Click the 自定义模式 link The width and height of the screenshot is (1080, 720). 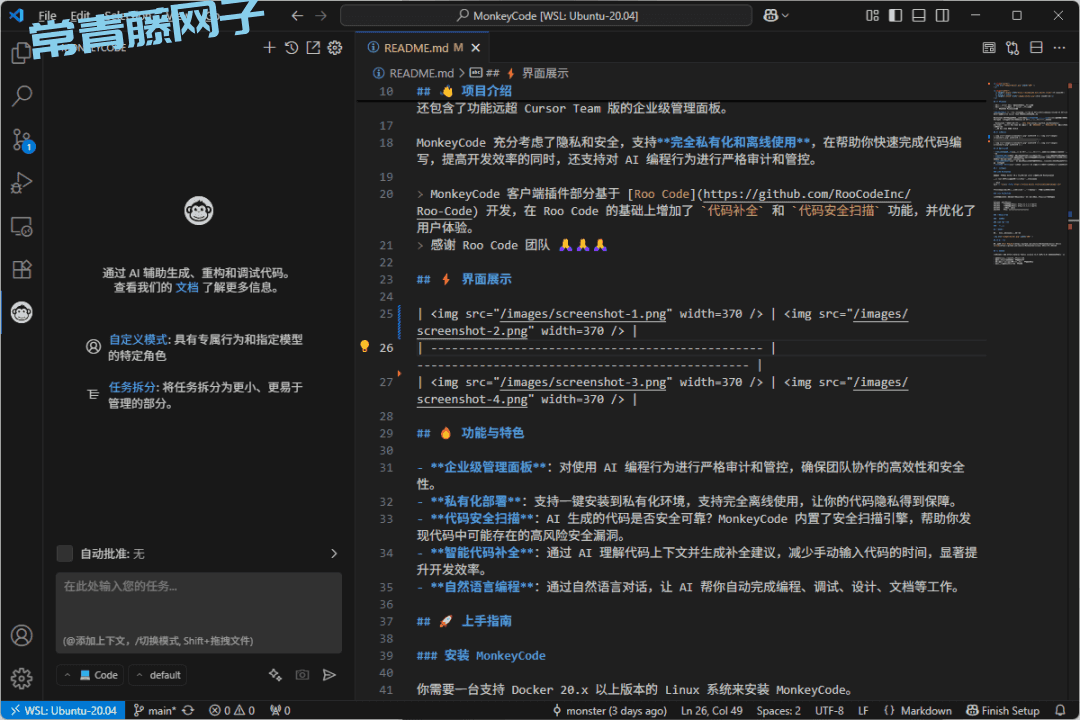coord(138,339)
